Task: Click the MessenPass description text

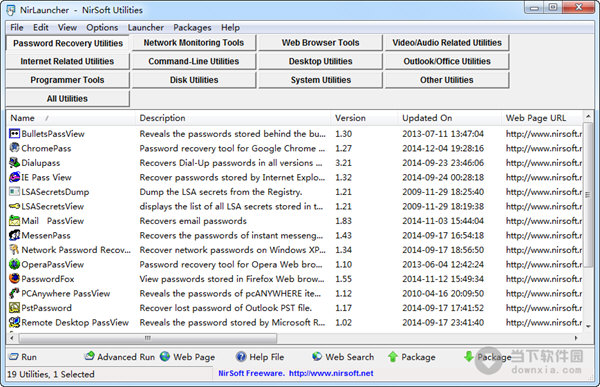Action: point(231,235)
